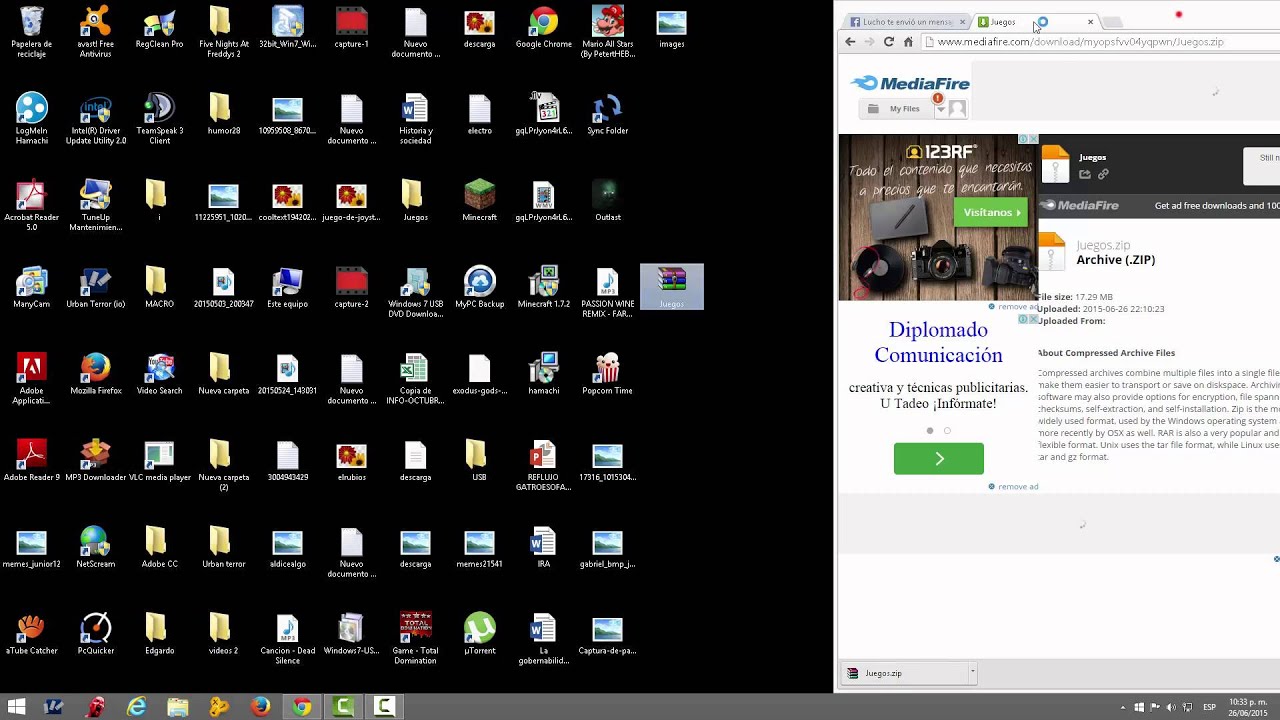
Task: Open File Explorer from taskbar
Action: tap(178, 707)
